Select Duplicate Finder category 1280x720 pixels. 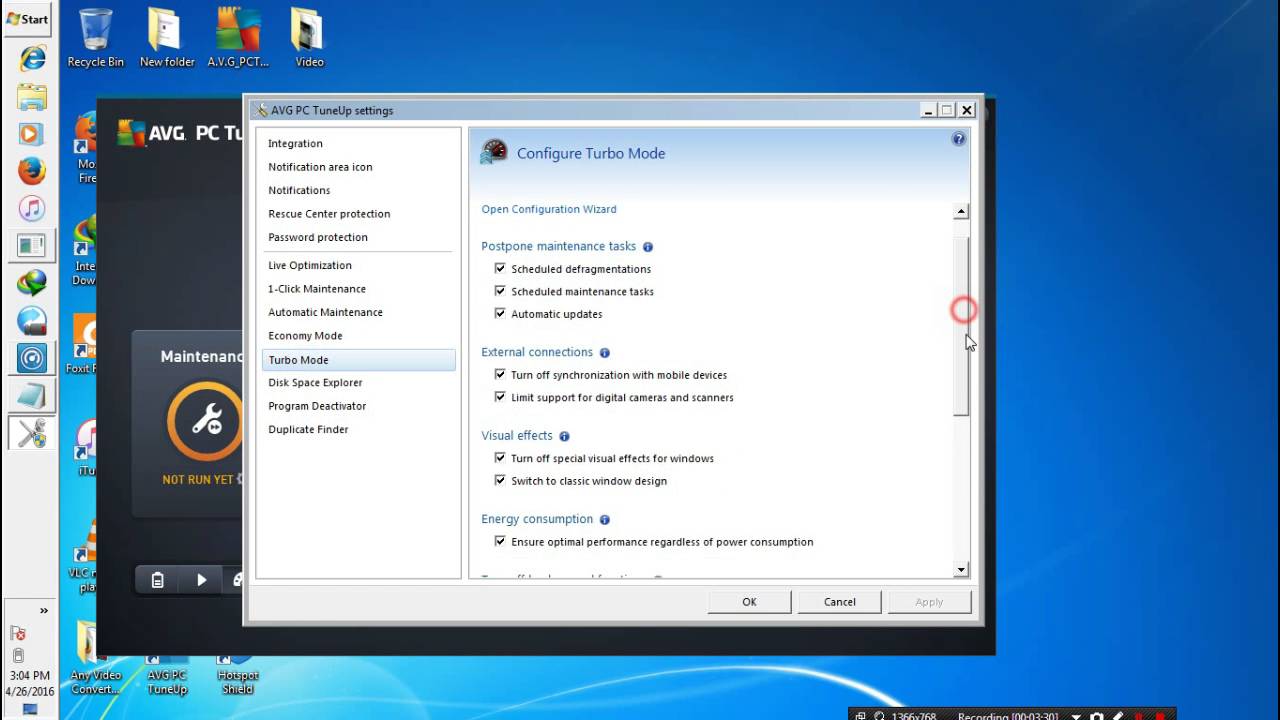tap(308, 430)
